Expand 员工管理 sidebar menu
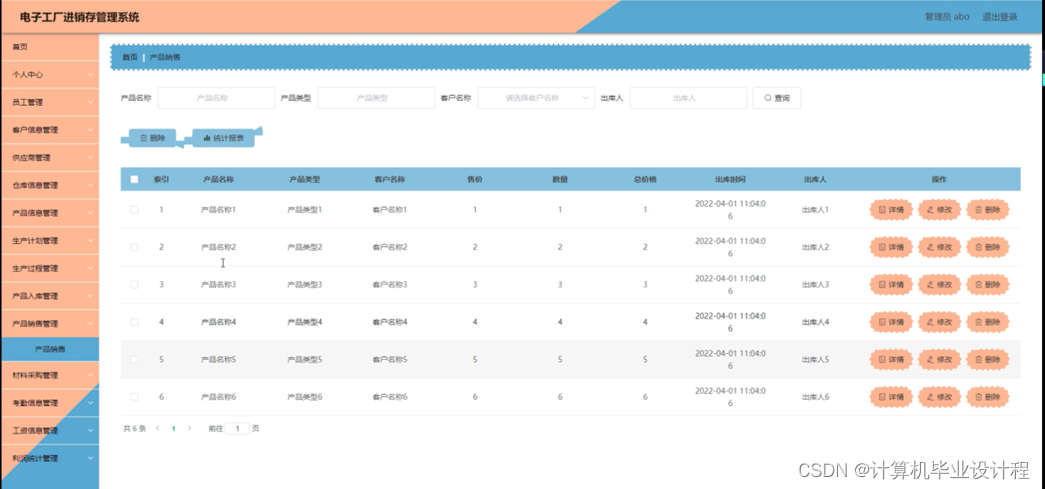1045x489 pixels. click(49, 103)
